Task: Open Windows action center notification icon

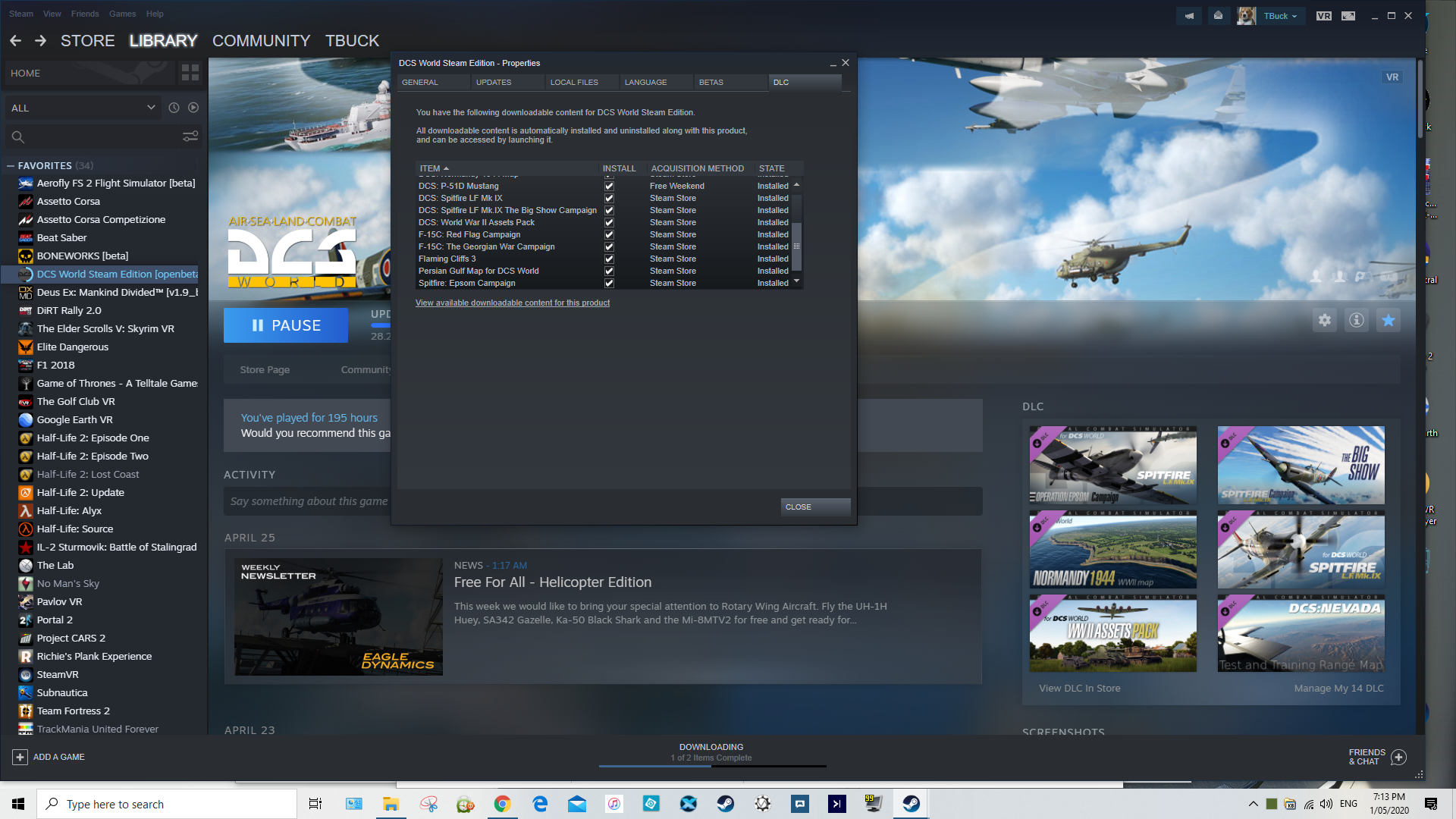Action: pos(1431,804)
